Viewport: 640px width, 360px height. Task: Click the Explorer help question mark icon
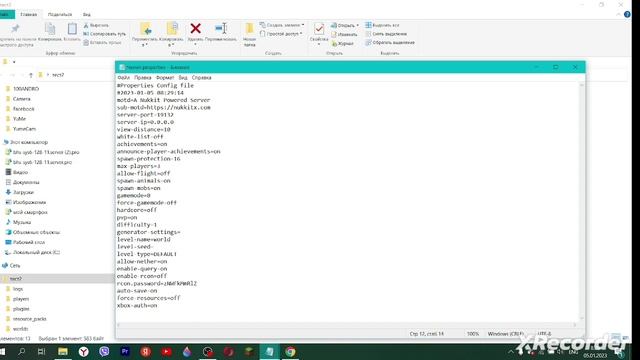click(x=627, y=14)
